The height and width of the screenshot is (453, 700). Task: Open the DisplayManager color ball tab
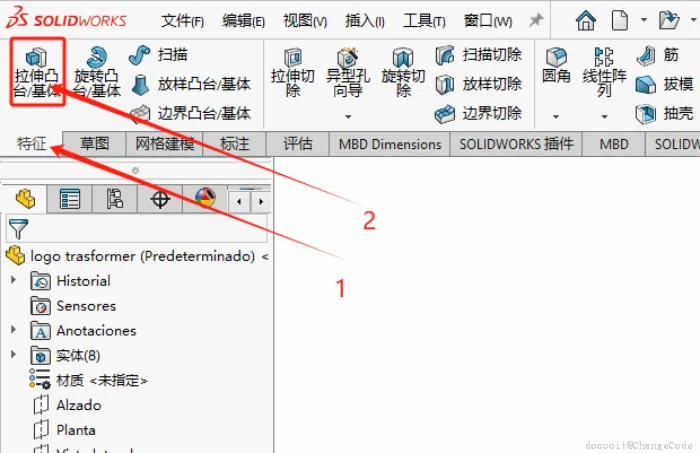coord(205,198)
